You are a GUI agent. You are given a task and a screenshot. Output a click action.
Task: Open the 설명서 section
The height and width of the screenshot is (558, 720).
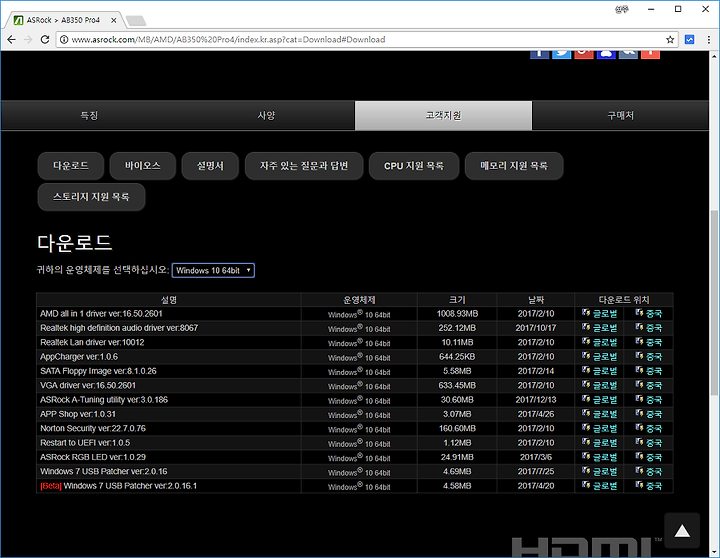(x=210, y=166)
